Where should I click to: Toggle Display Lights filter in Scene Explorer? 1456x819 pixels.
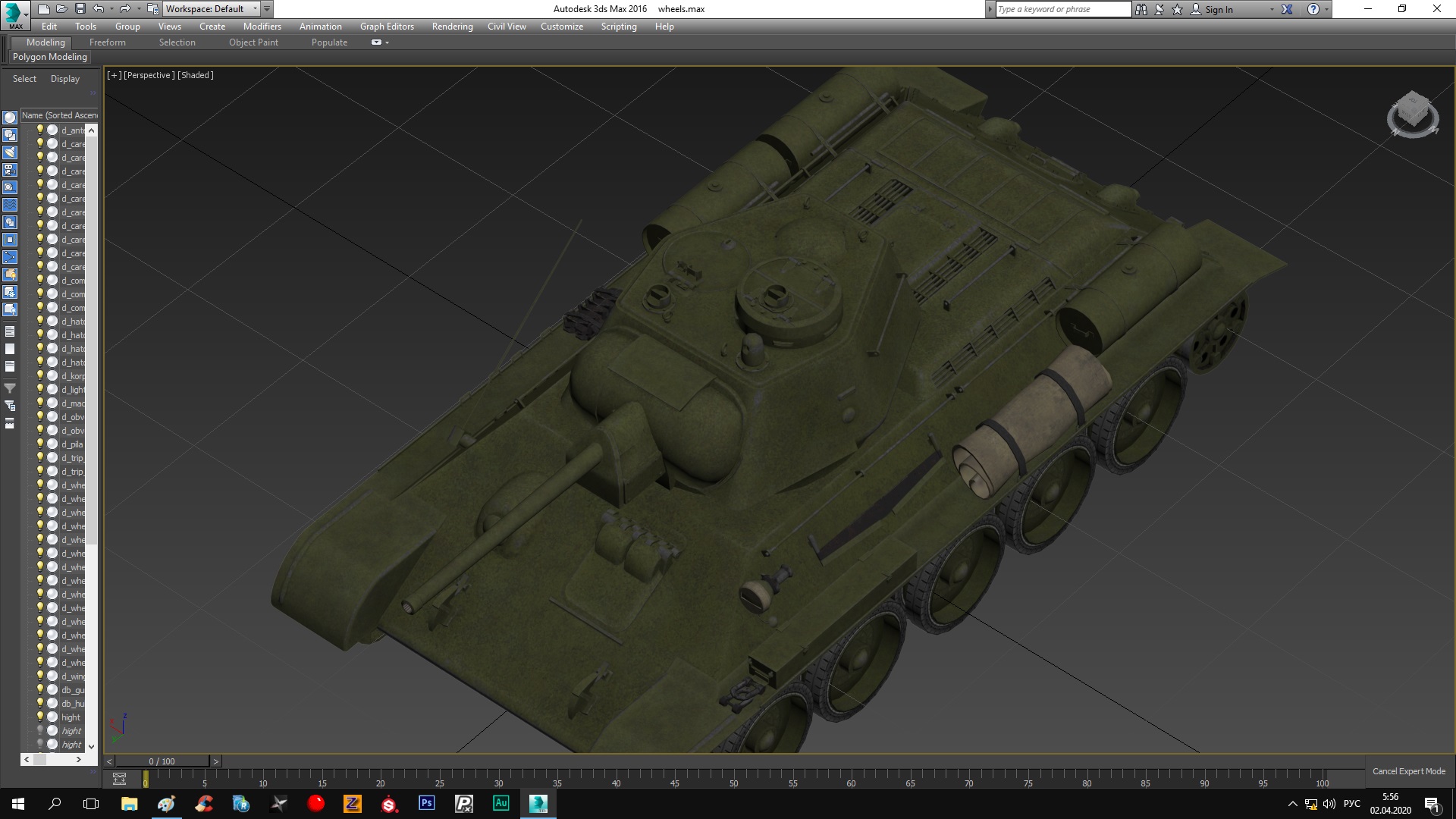pos(10,152)
